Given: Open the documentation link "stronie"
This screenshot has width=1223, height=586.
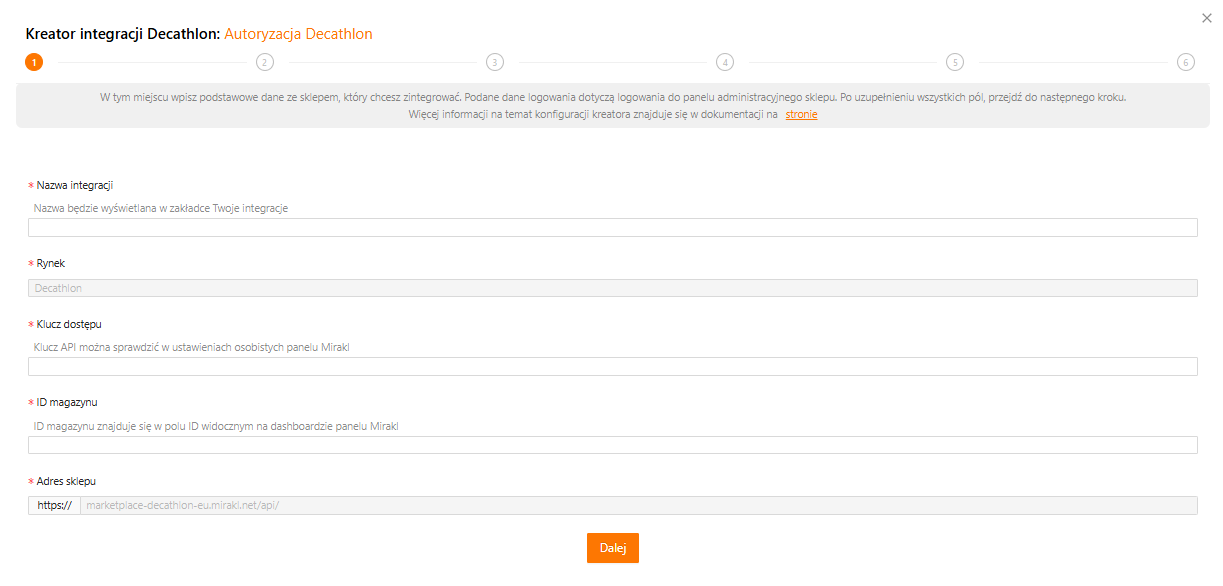Looking at the screenshot, I should pyautogui.click(x=801, y=115).
